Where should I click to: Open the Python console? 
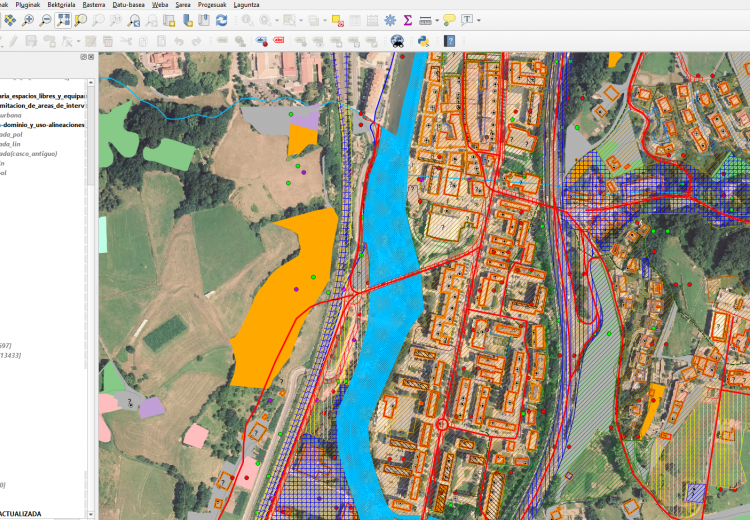click(x=423, y=41)
